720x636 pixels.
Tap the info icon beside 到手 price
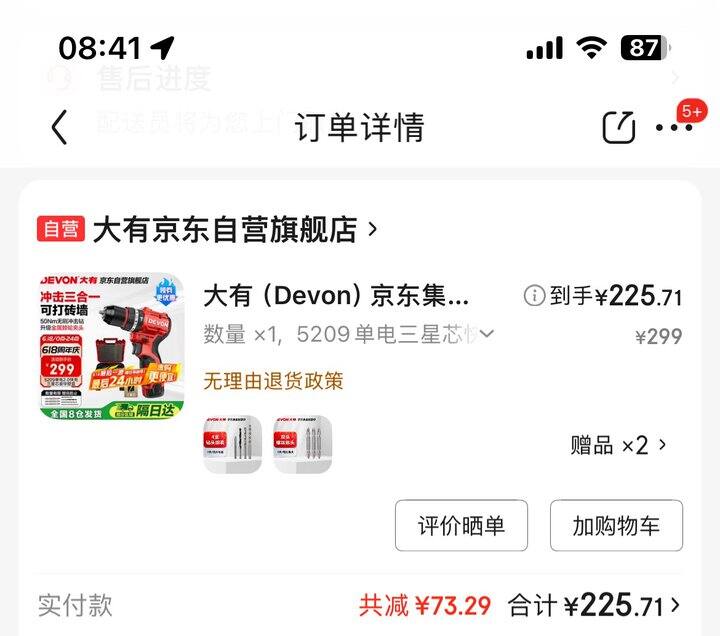(534, 296)
